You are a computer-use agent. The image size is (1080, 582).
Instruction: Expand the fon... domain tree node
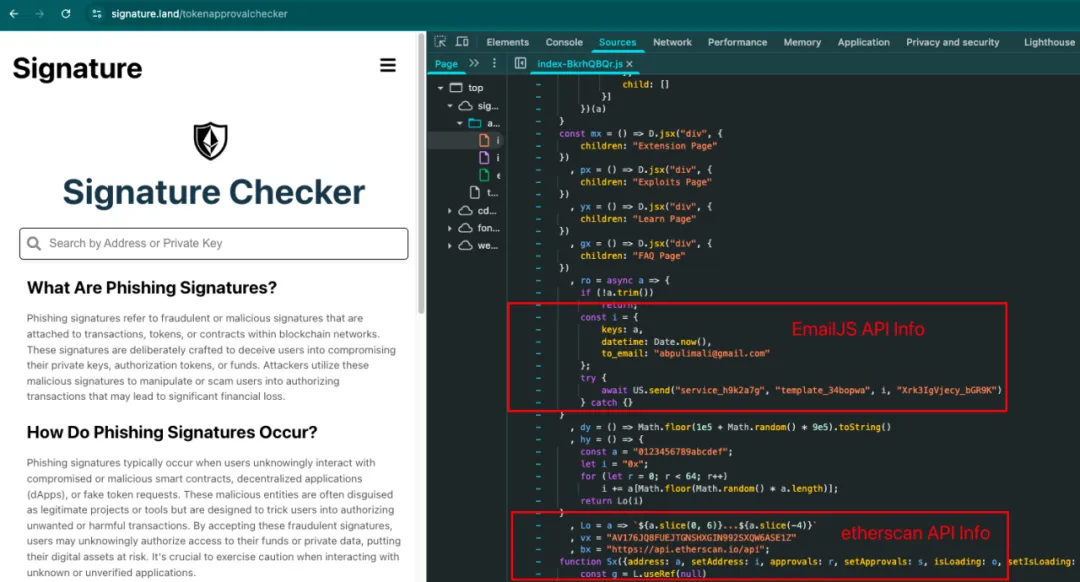pyautogui.click(x=450, y=228)
